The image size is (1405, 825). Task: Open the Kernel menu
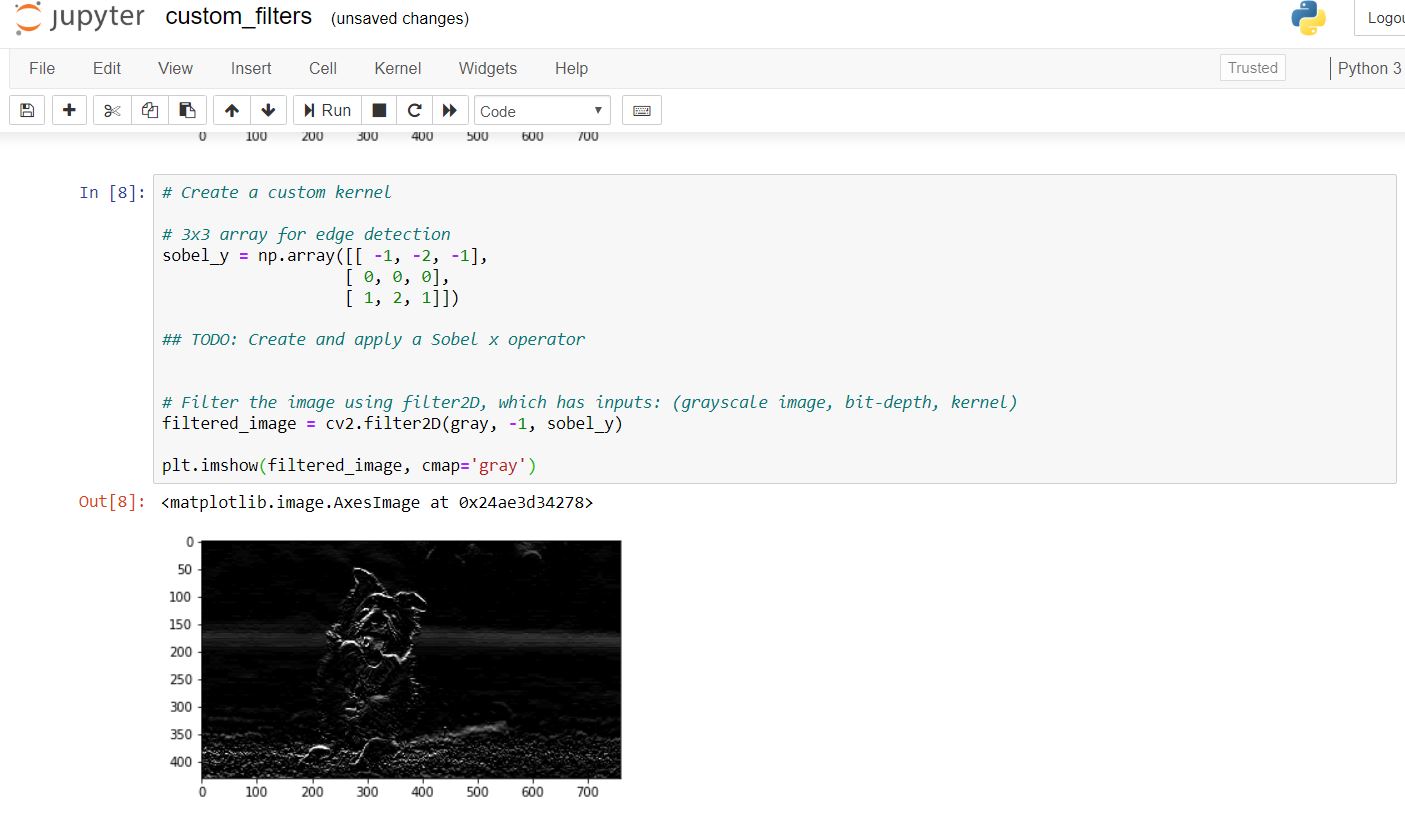(x=398, y=68)
